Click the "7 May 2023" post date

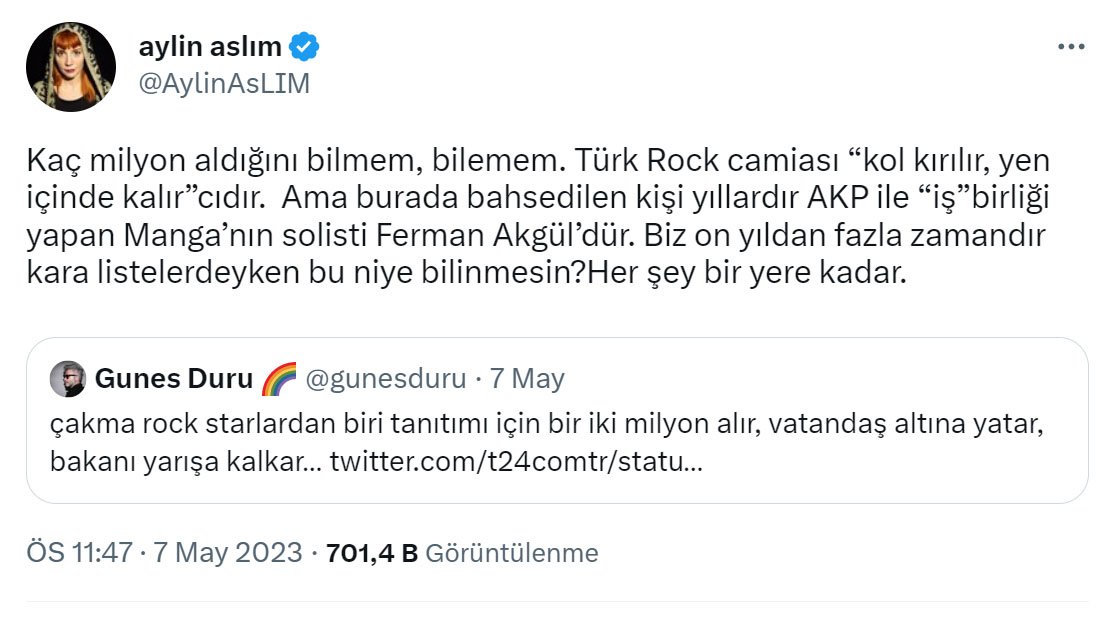227,552
